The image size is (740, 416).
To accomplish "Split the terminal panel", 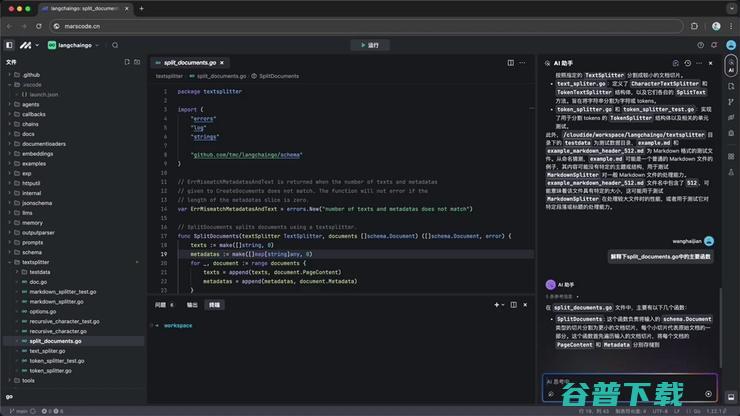I will click(513, 305).
